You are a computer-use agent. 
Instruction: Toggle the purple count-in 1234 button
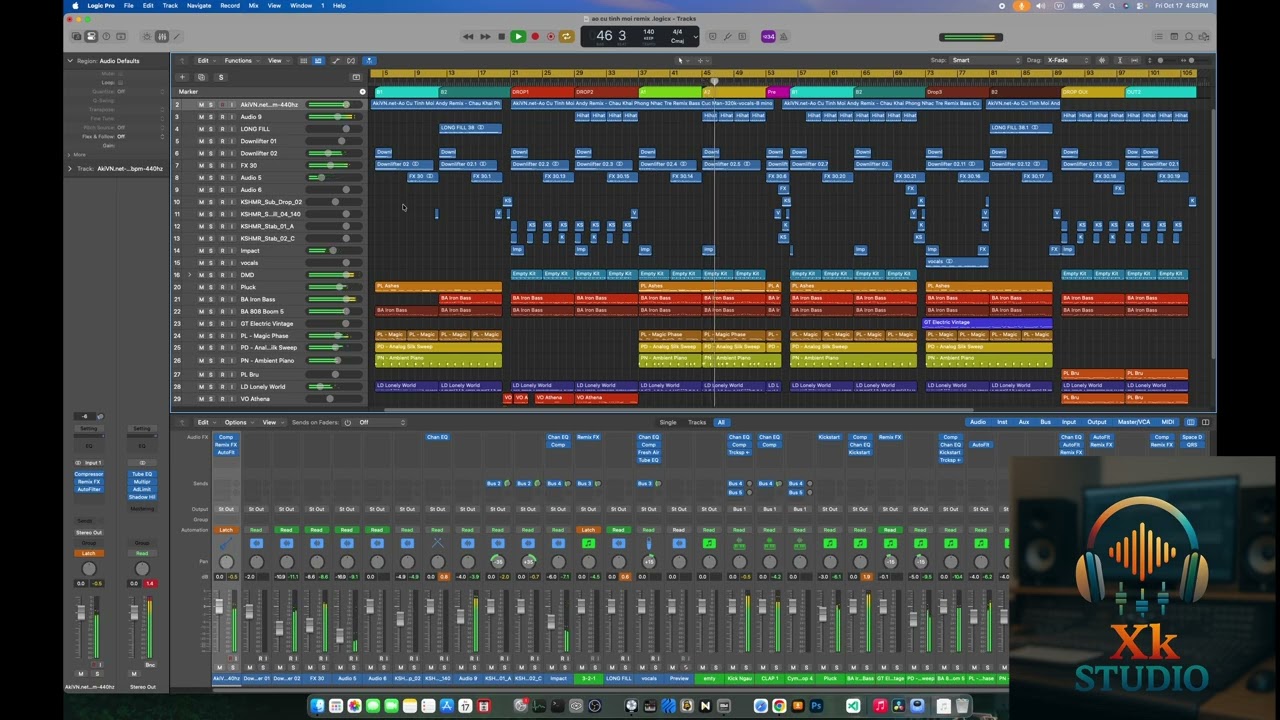pos(768,37)
